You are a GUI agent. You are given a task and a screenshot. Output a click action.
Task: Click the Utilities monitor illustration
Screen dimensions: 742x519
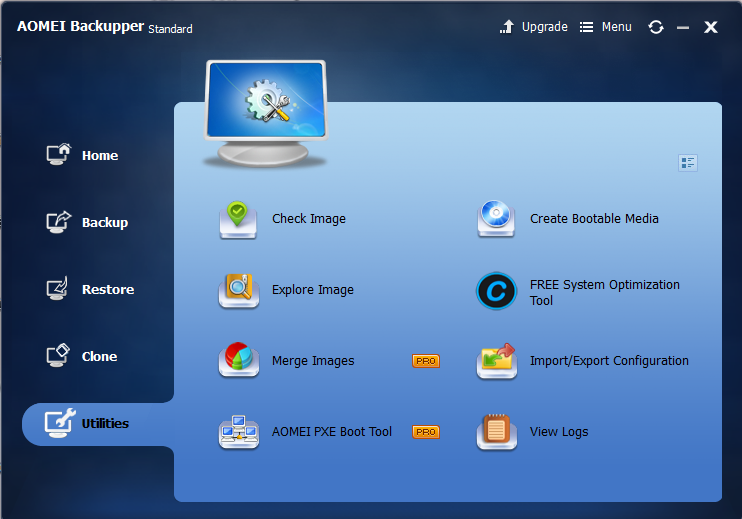(266, 114)
